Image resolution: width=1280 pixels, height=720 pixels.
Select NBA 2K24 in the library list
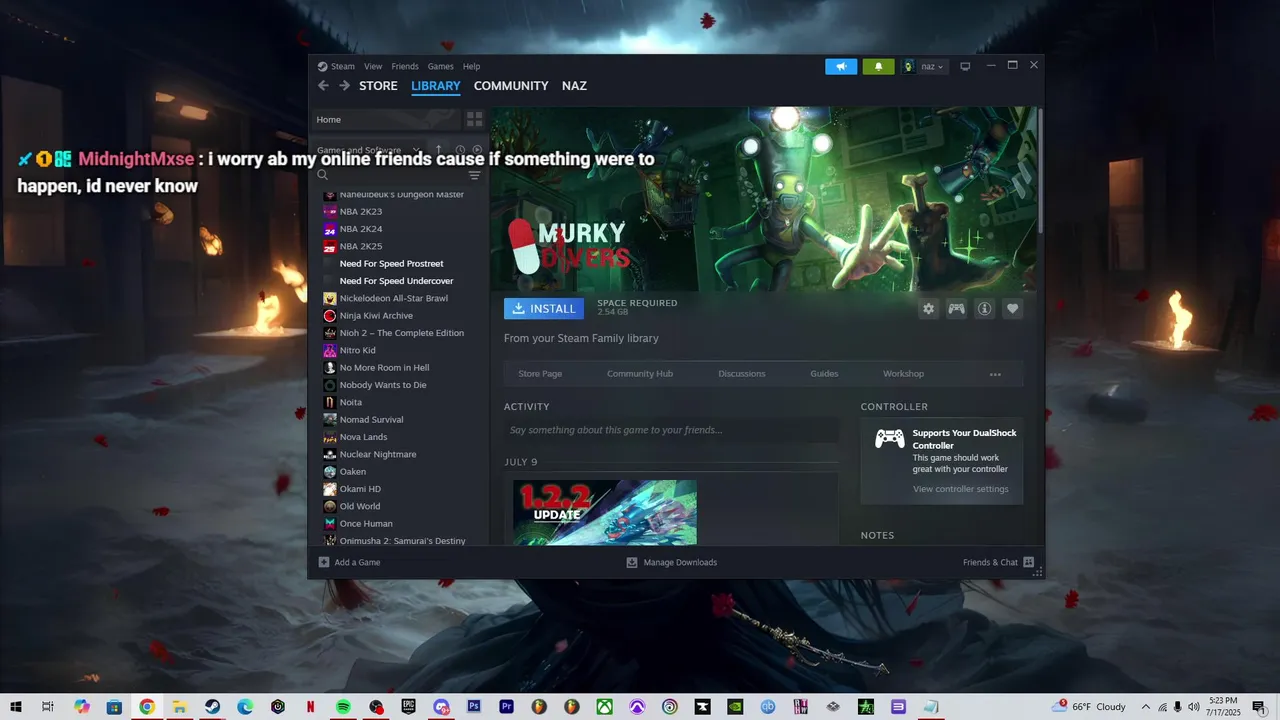[x=360, y=229]
